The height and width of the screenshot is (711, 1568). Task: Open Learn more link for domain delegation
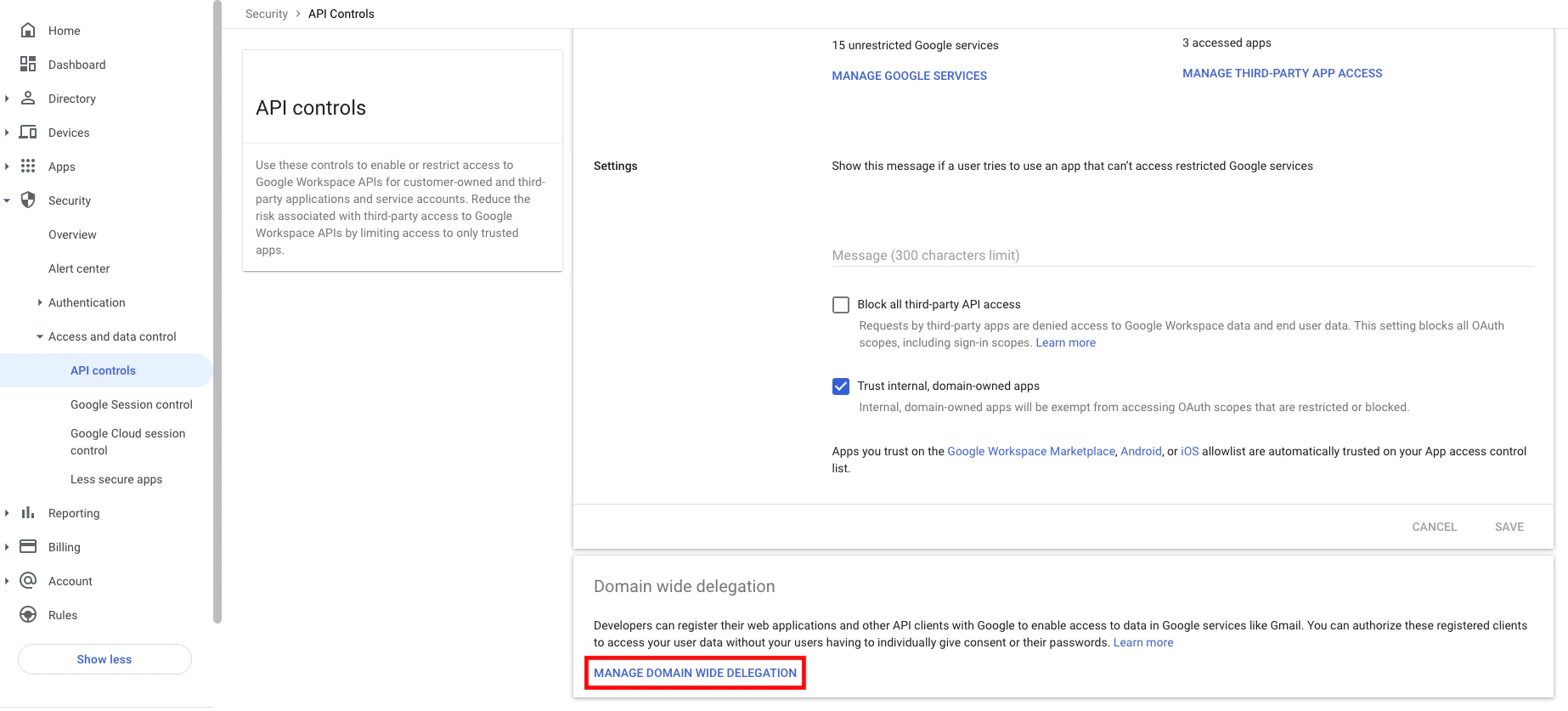[x=1143, y=642]
